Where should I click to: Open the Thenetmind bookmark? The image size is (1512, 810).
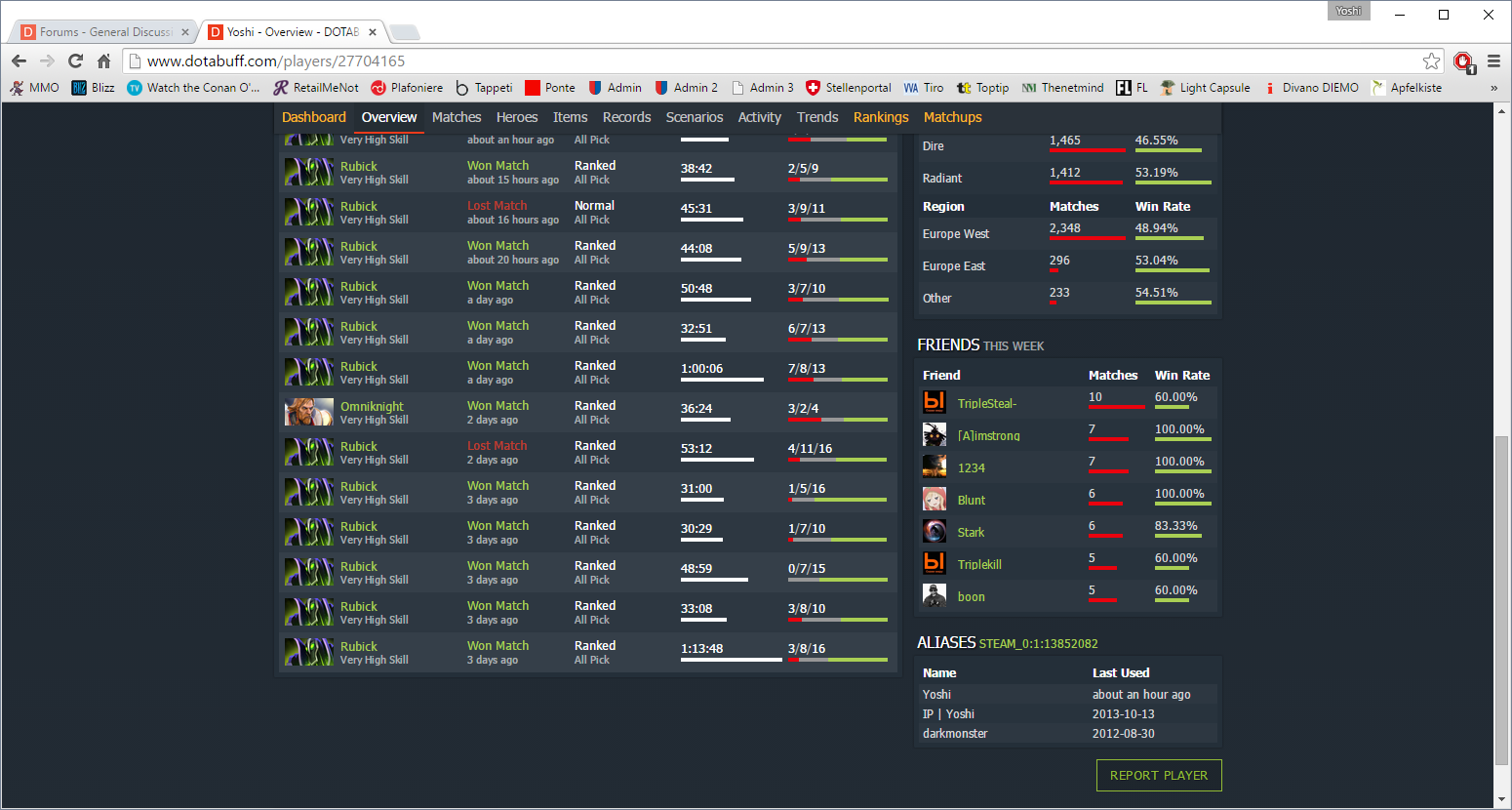1062,88
